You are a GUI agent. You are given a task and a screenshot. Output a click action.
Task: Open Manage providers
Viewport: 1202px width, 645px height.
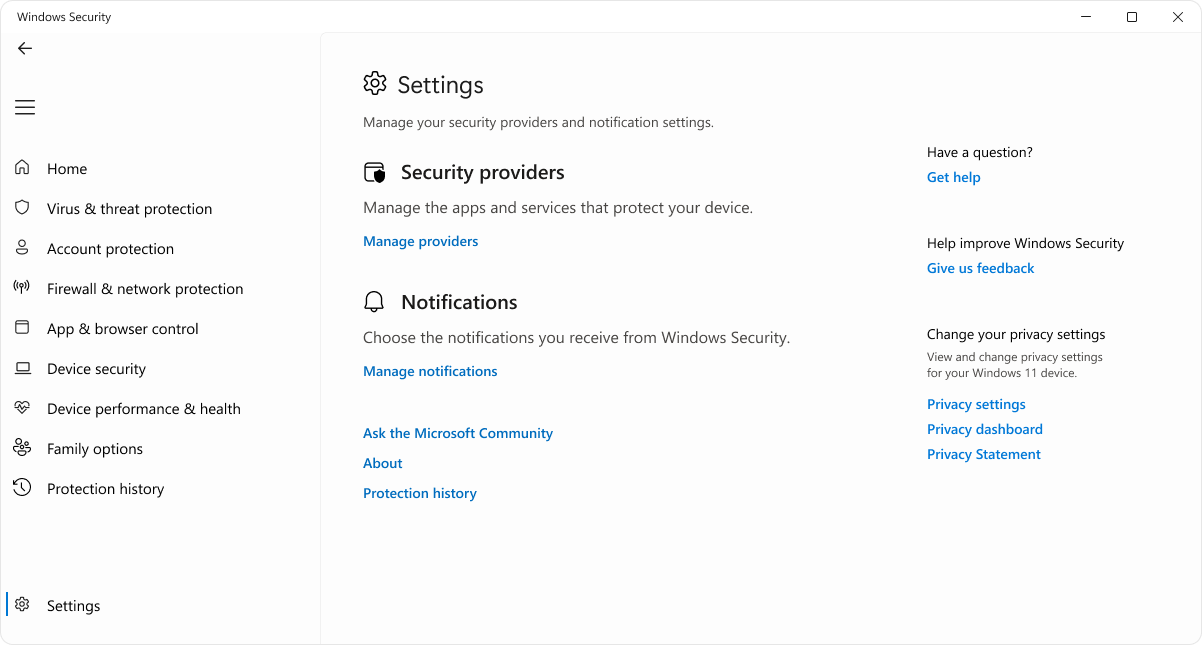pos(420,241)
